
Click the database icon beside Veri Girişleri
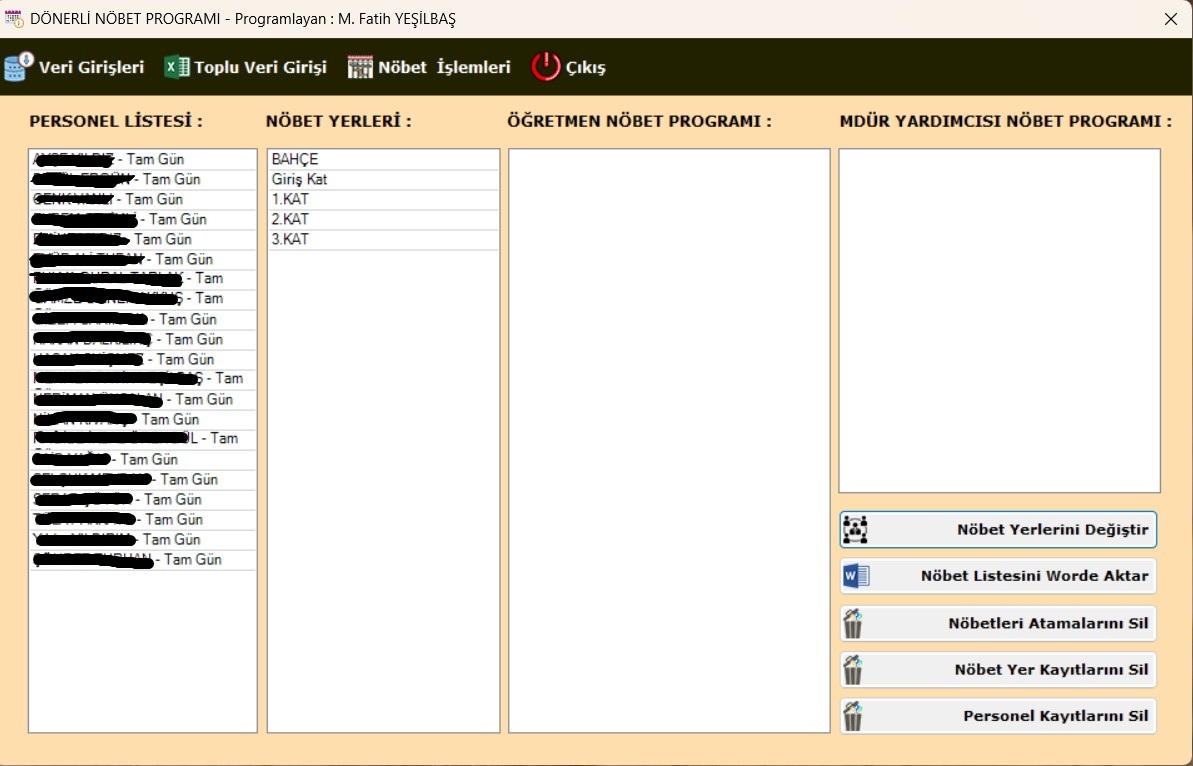18,67
